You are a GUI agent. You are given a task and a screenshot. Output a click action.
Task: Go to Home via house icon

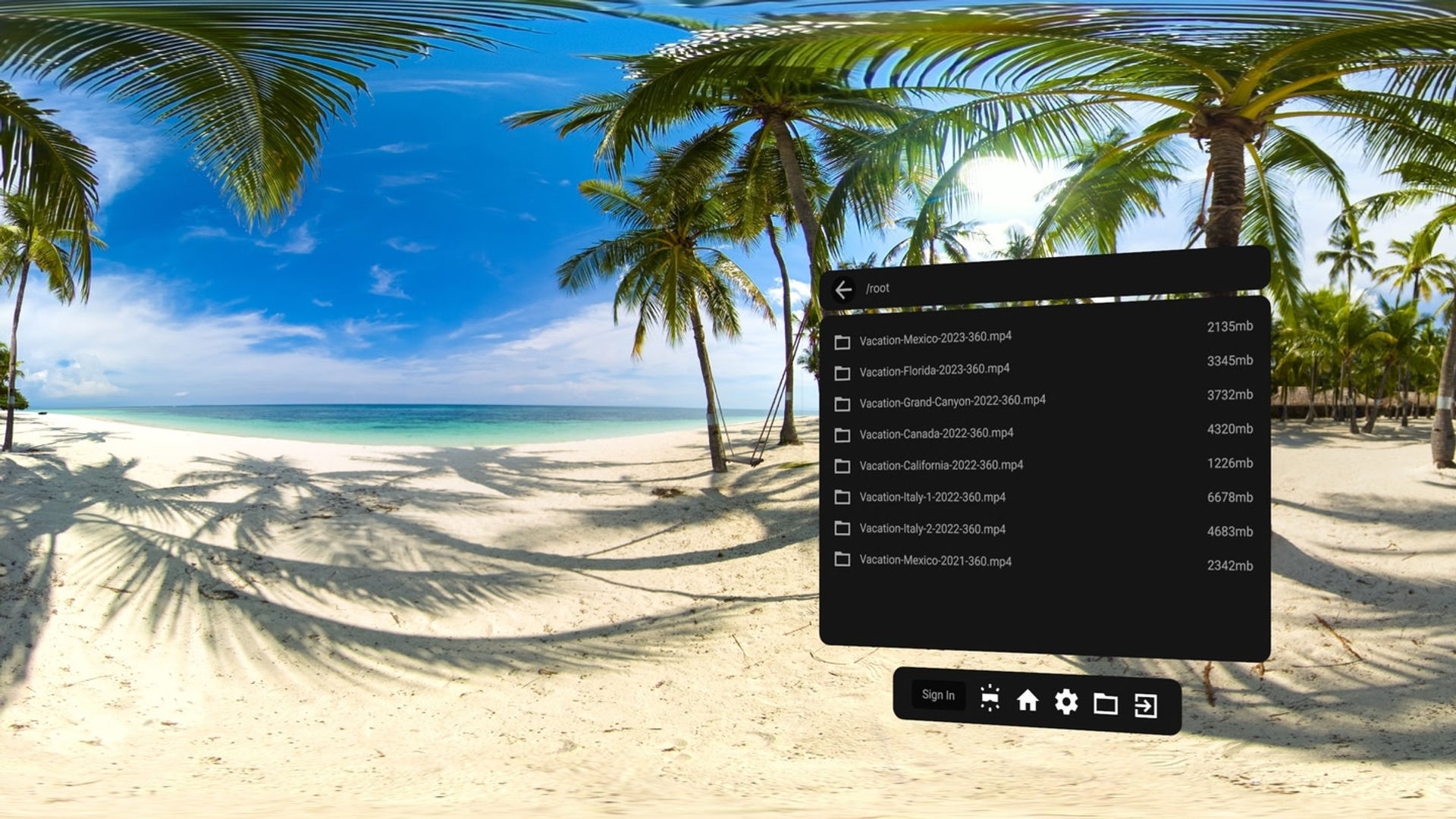click(1028, 700)
